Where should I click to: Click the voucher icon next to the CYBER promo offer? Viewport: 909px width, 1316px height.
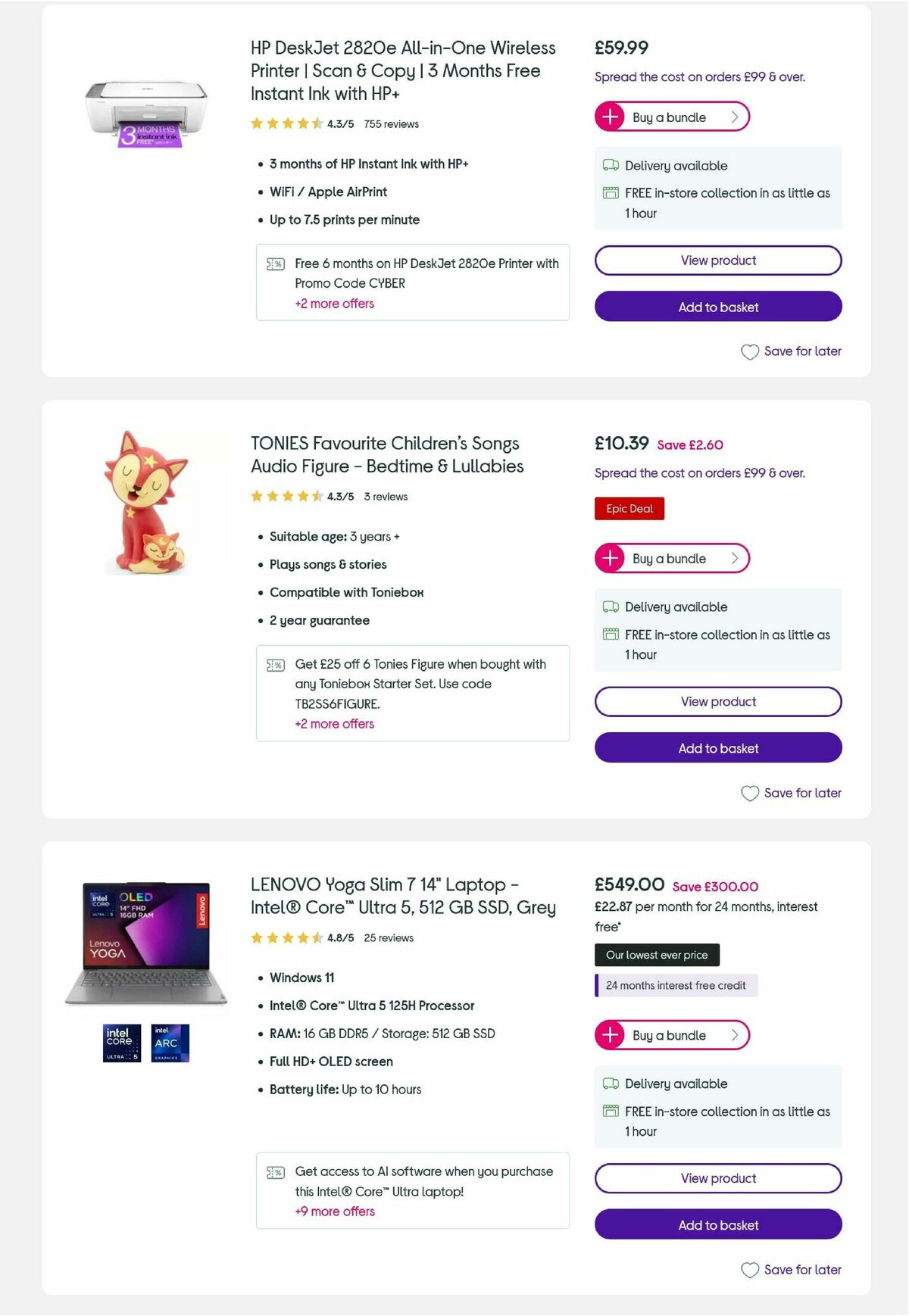tap(276, 264)
